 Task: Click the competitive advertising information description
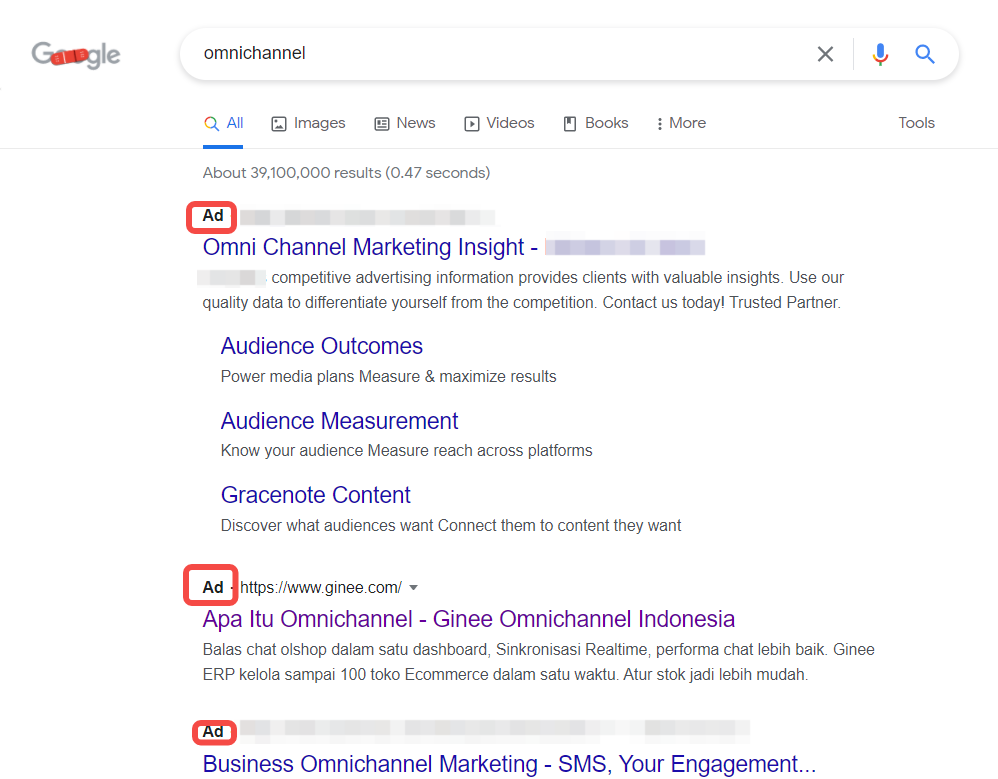point(523,290)
